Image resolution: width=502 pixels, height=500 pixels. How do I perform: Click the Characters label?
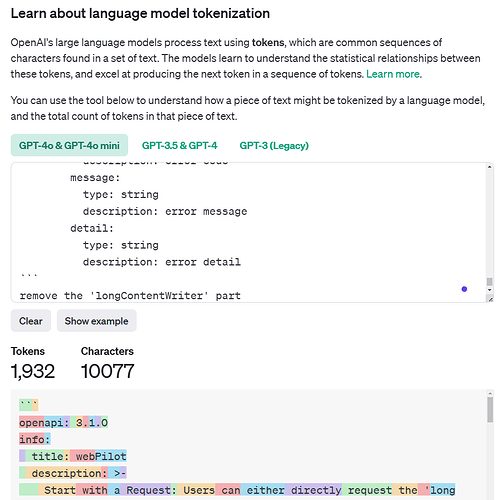[x=107, y=351]
